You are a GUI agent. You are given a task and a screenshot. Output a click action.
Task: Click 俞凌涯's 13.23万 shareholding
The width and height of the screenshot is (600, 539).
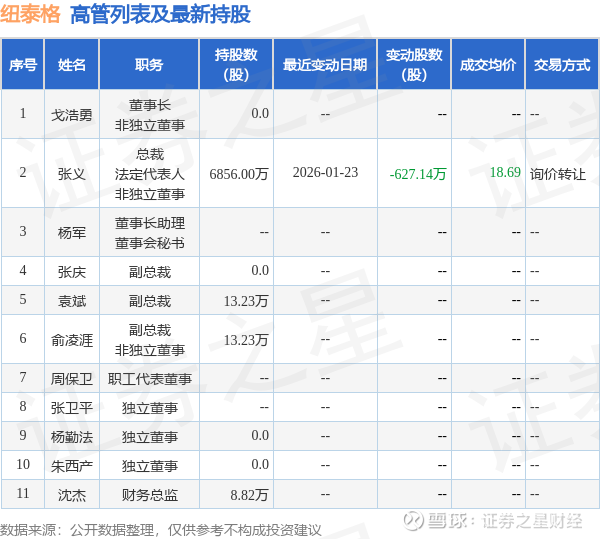(x=246, y=340)
